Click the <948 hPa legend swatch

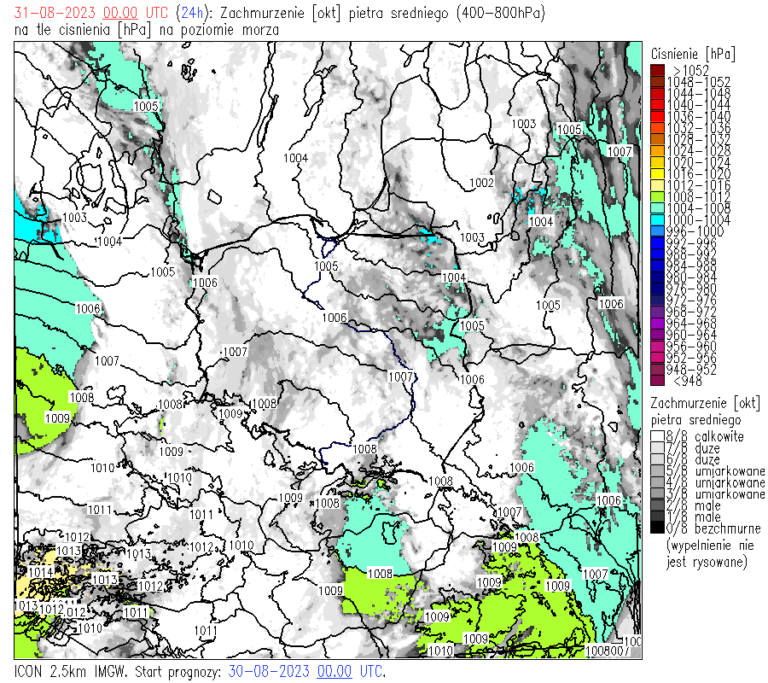point(656,378)
